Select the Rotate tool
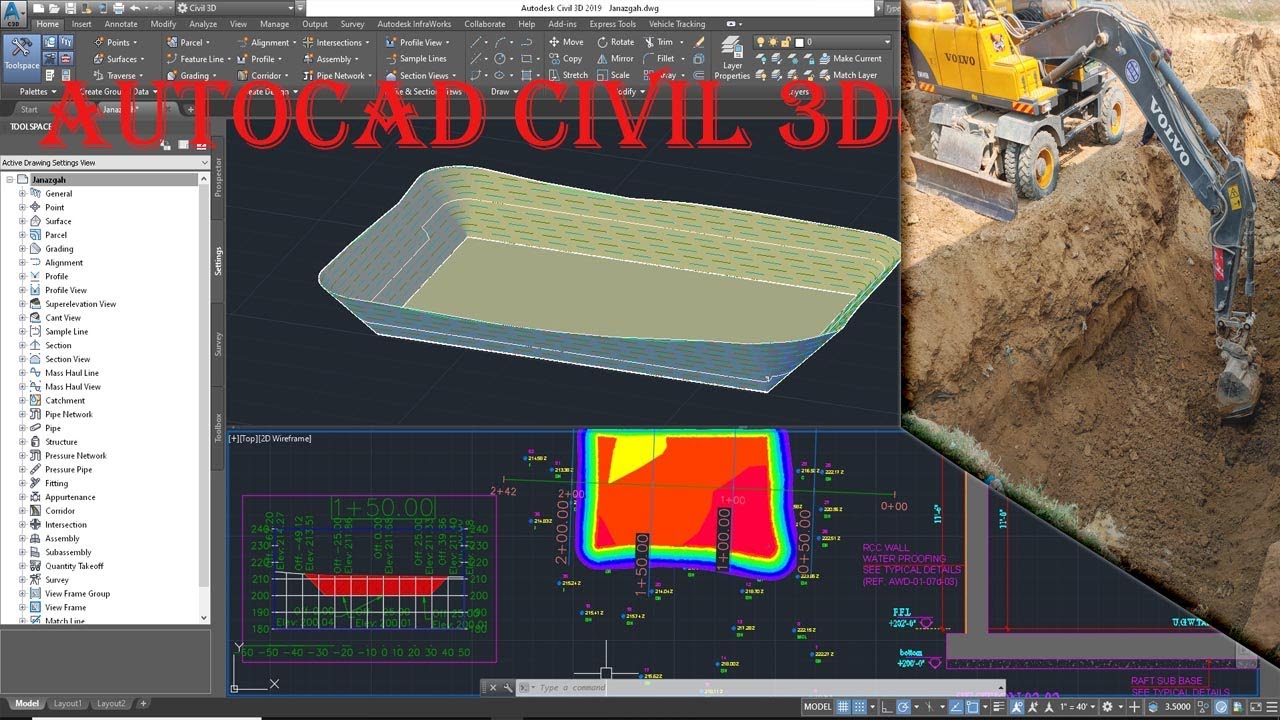Image resolution: width=1280 pixels, height=720 pixels. (615, 42)
